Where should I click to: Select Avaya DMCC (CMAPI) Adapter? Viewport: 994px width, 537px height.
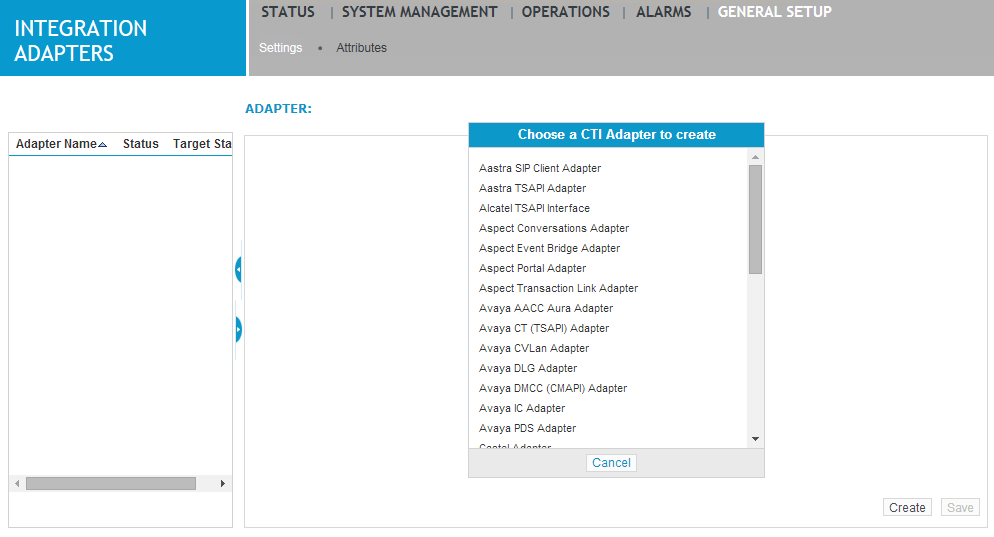[553, 388]
